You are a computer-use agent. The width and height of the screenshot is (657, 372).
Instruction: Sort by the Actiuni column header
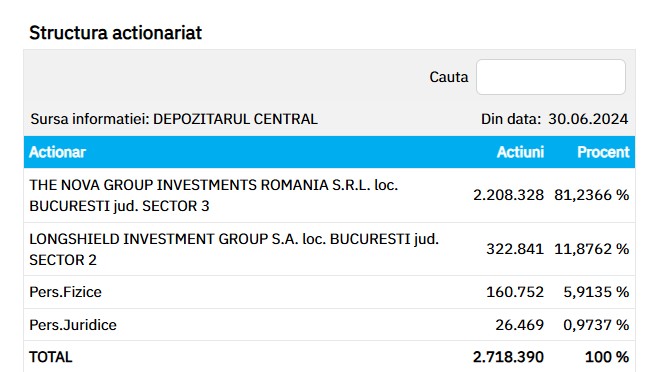pyautogui.click(x=520, y=152)
